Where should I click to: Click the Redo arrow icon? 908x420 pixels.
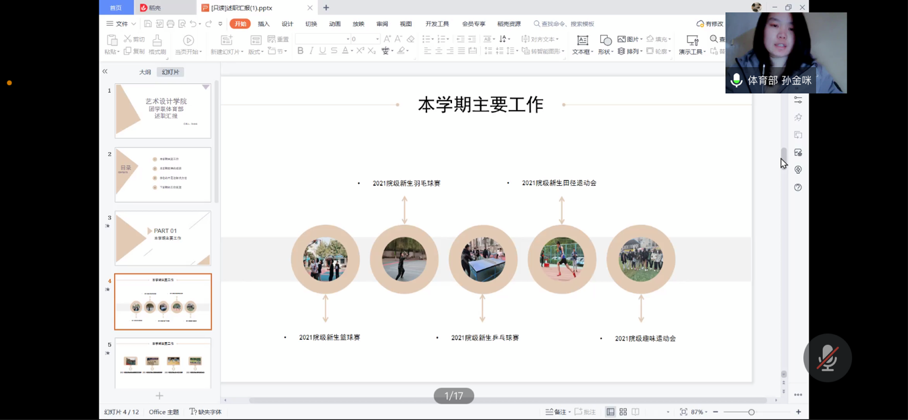click(207, 24)
